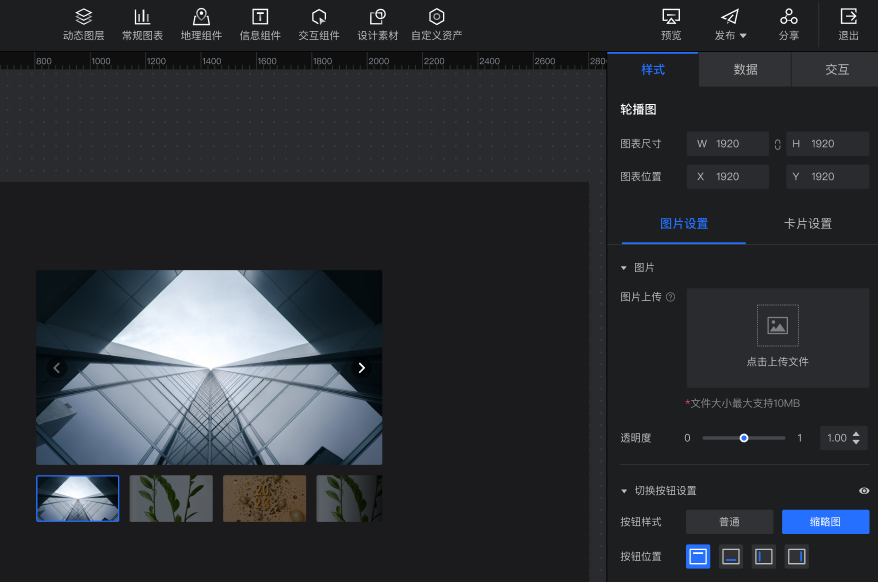Switch to the 卡片设置 tab
This screenshot has height=582, width=878.
point(807,224)
